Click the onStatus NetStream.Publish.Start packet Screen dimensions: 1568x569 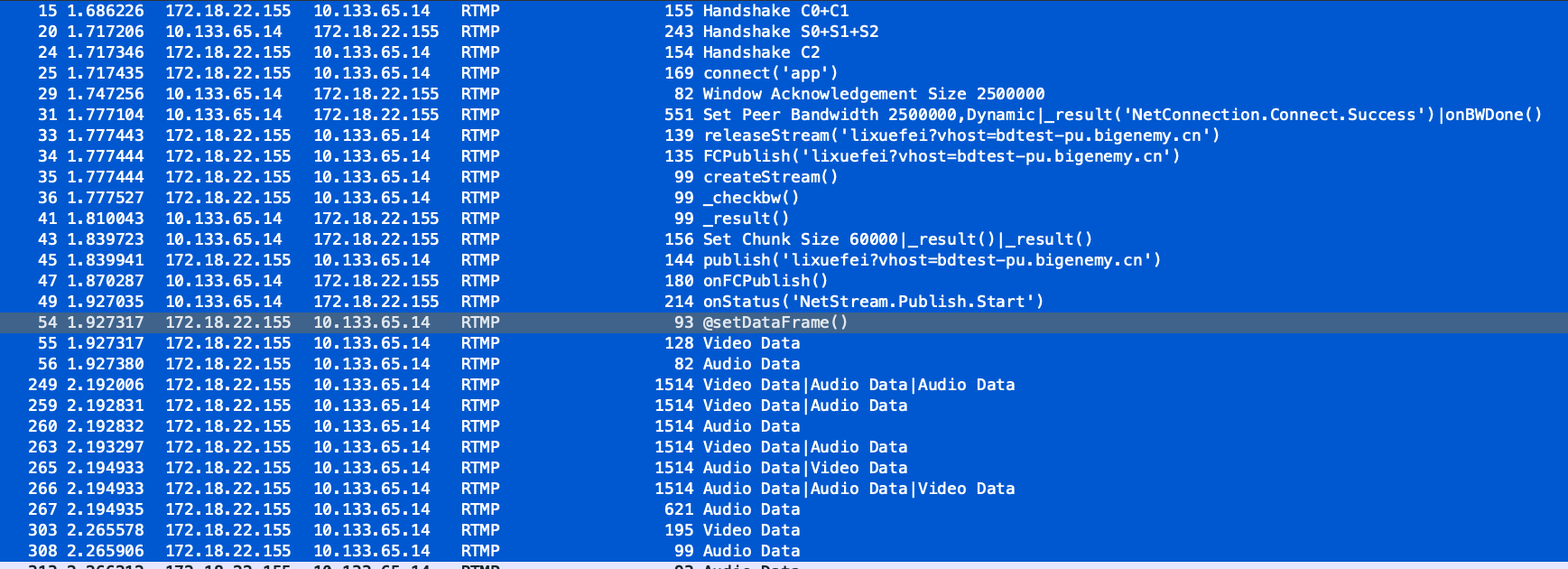873,302
